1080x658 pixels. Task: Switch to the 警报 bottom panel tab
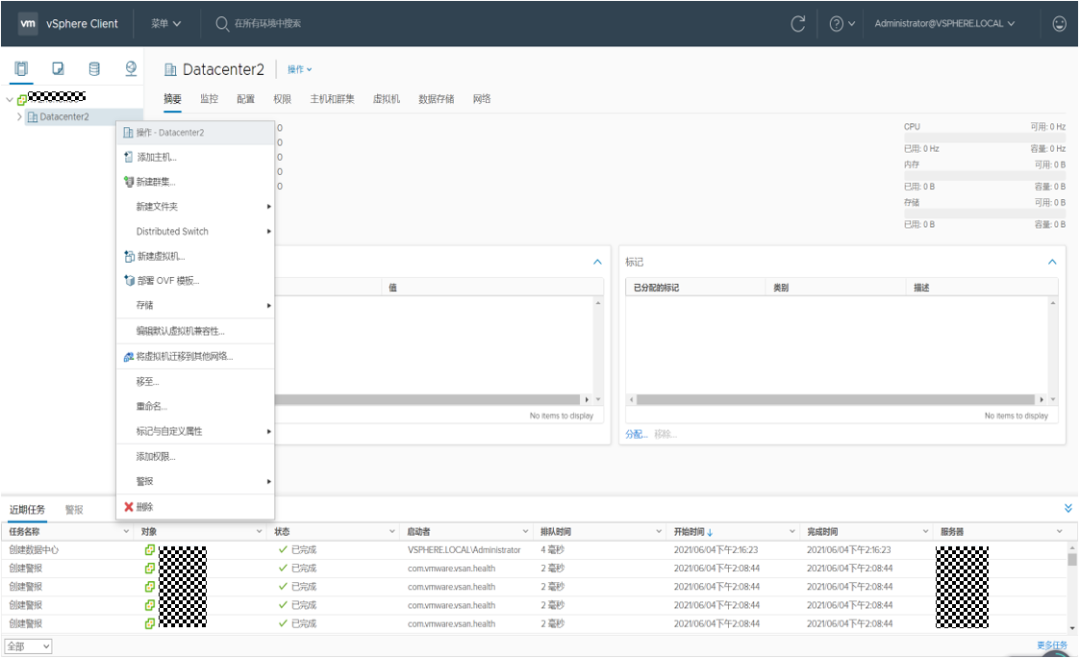coord(74,510)
